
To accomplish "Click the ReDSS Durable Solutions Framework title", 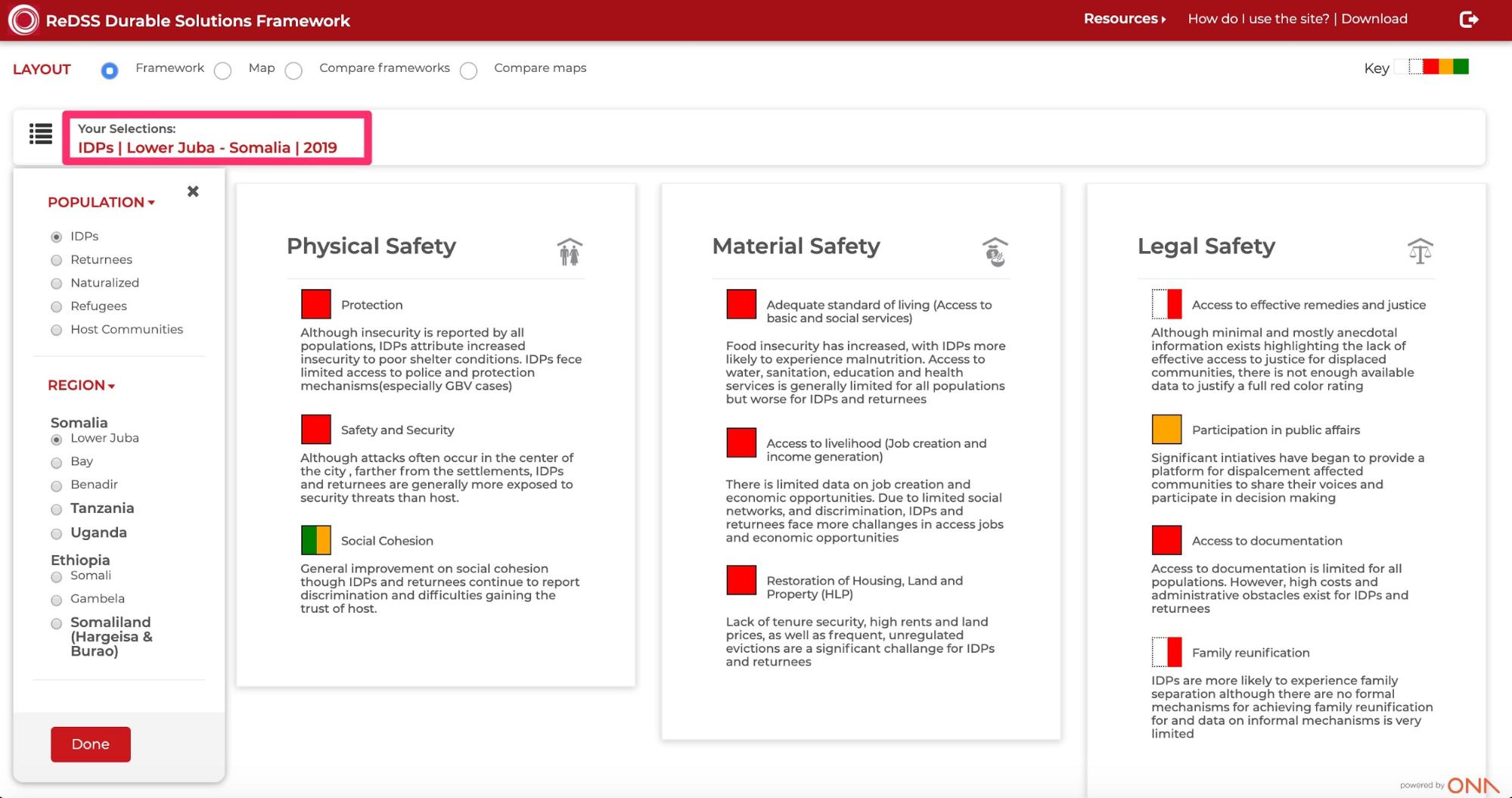I will pos(198,20).
